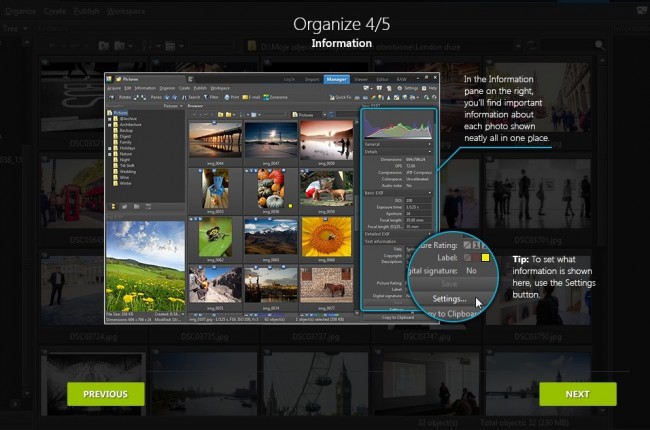Click the folder icon under folder tree
Screen dimensions: 650x430
[x=136, y=206]
